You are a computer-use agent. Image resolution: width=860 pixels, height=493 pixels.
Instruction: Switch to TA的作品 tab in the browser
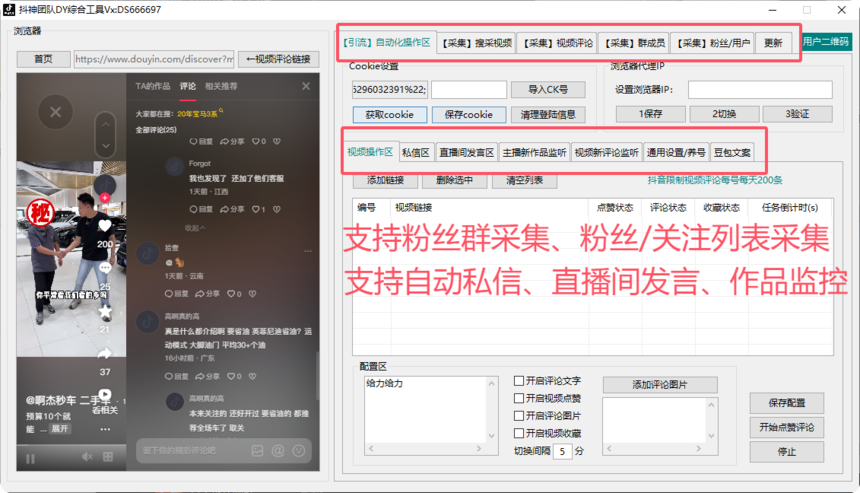[152, 86]
